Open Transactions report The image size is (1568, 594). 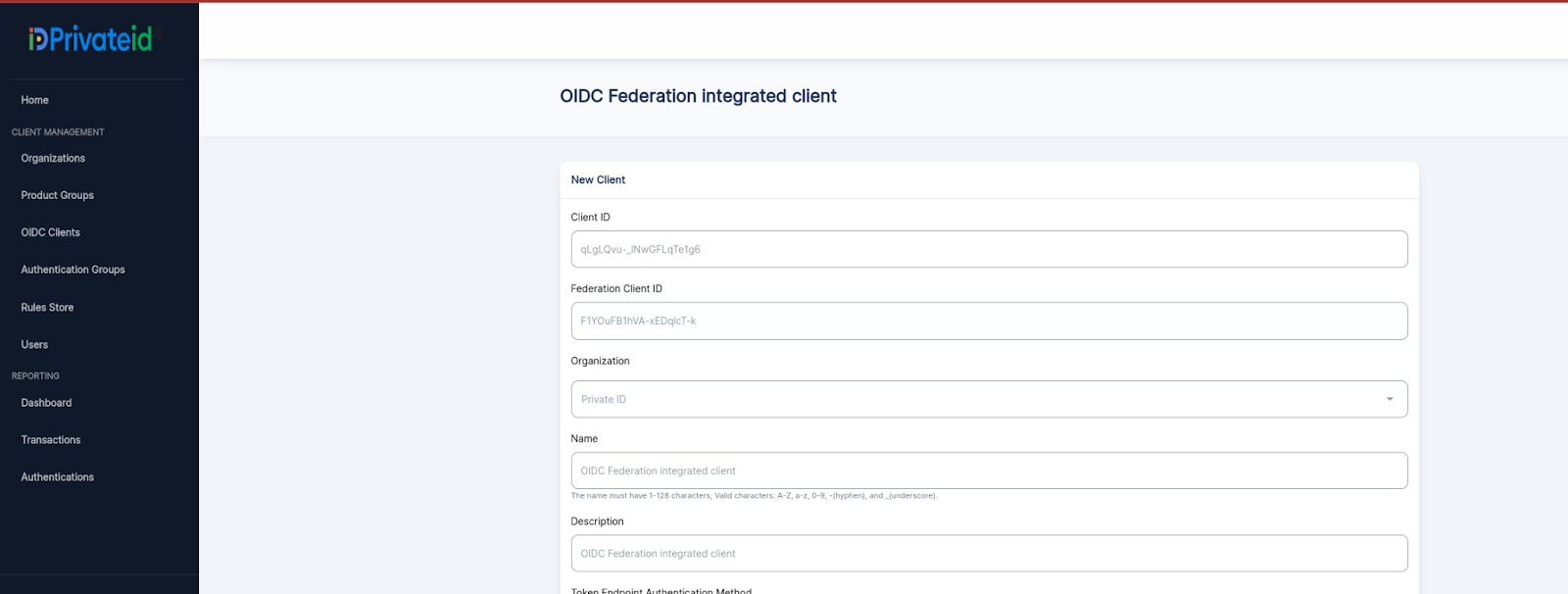click(51, 440)
